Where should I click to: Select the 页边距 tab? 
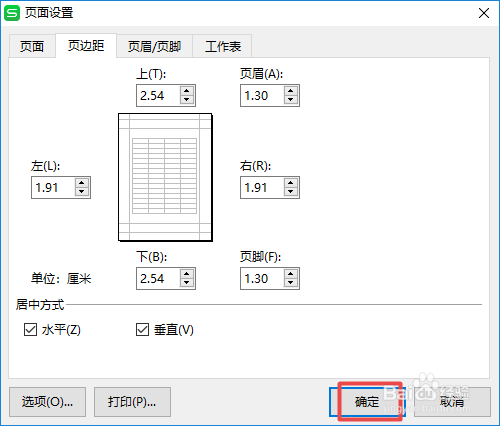[x=86, y=45]
